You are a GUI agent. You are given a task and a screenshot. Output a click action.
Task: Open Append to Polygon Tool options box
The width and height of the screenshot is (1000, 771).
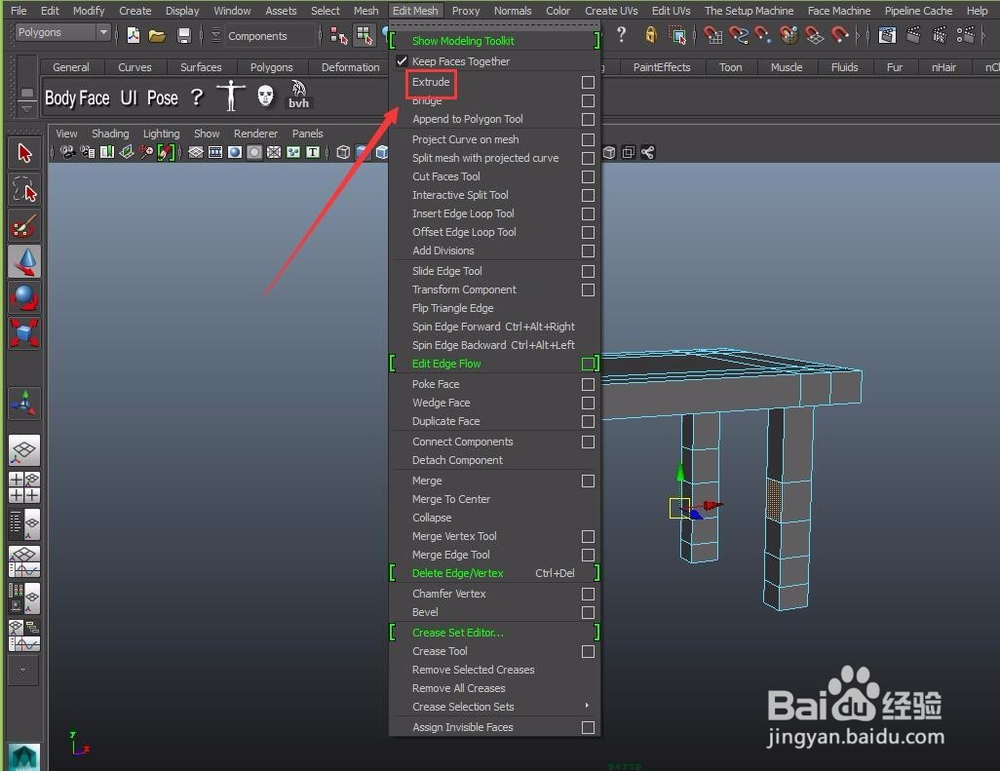[588, 119]
